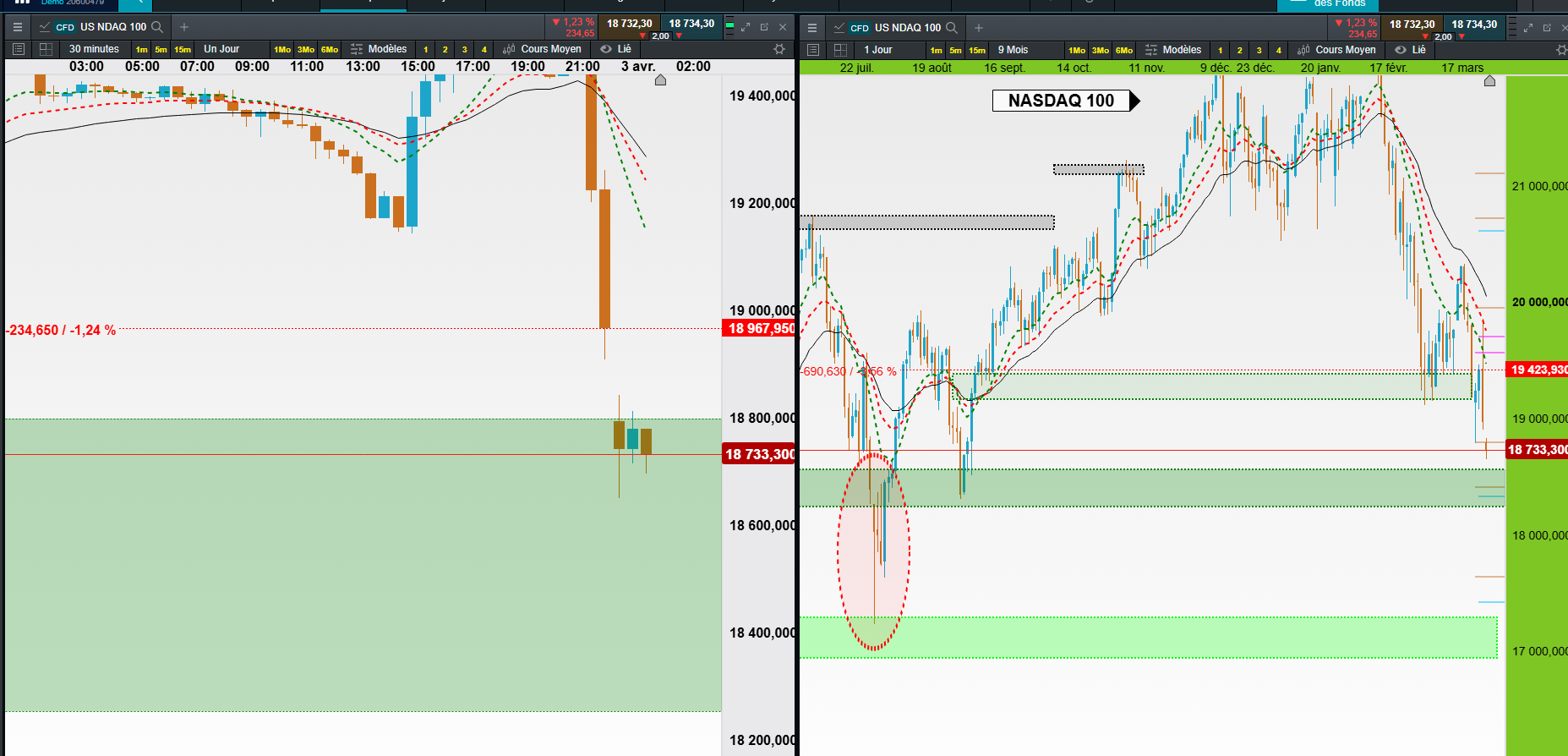Open the Modèles menu in right chart
Image resolution: width=1568 pixels, height=756 pixels.
[x=1173, y=50]
